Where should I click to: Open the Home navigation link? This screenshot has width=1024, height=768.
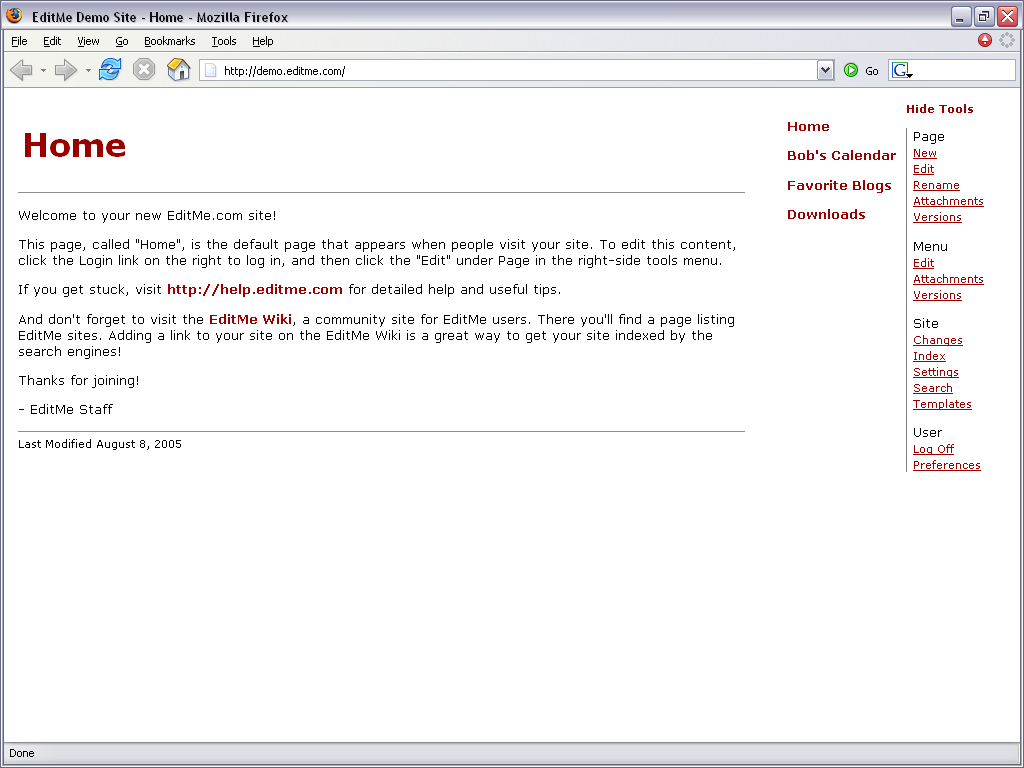click(x=808, y=127)
